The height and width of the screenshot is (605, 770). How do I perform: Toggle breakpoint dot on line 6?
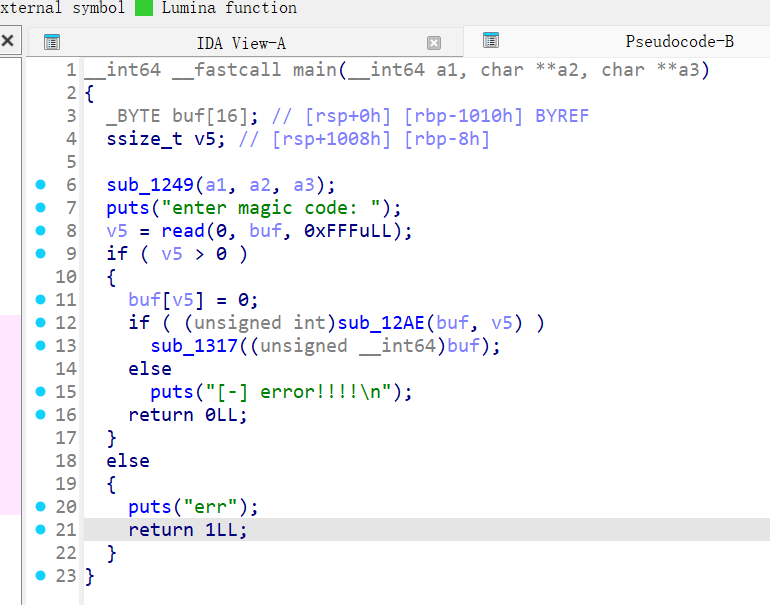tap(40, 185)
